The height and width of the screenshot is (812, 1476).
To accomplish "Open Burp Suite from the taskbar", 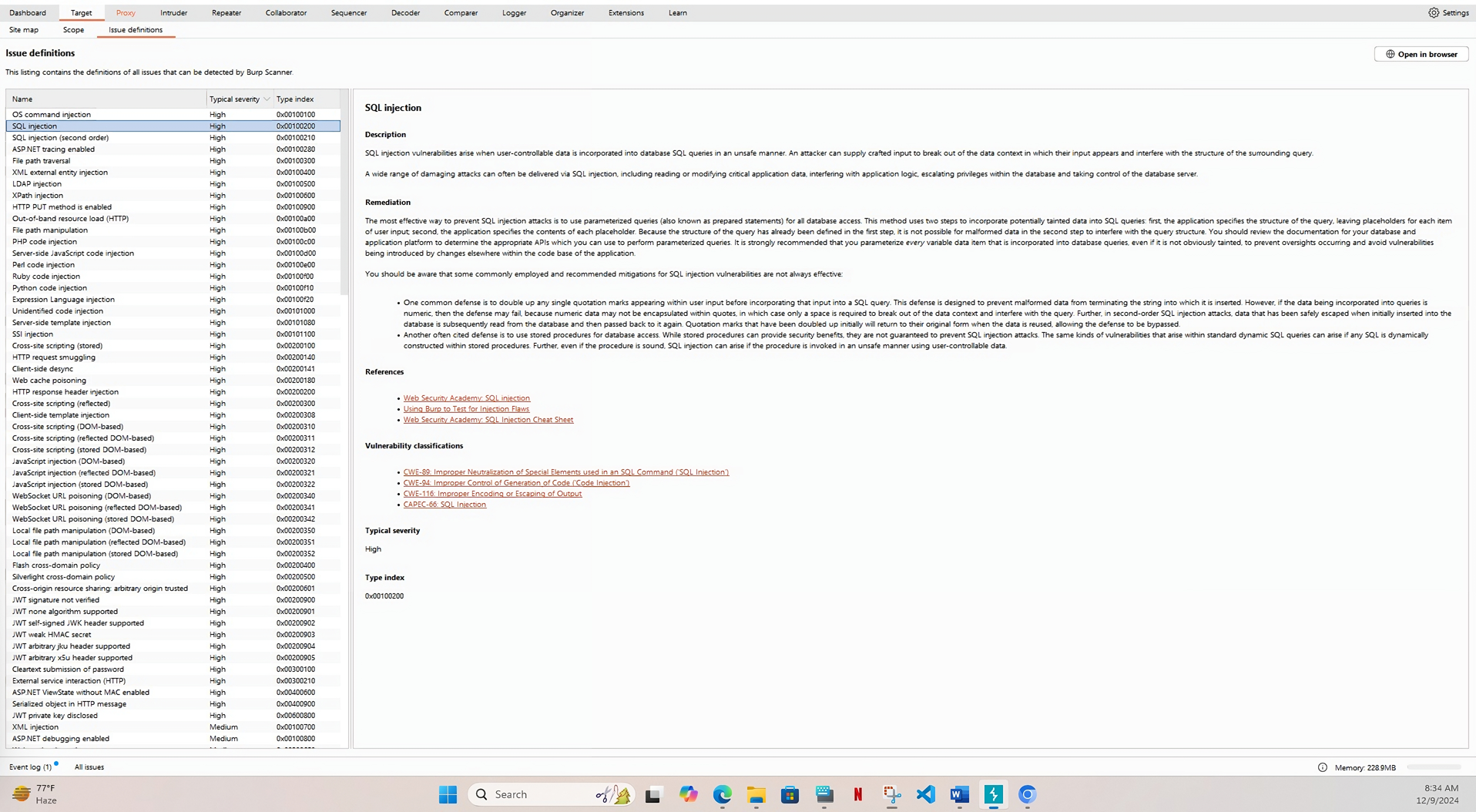I will (x=993, y=794).
